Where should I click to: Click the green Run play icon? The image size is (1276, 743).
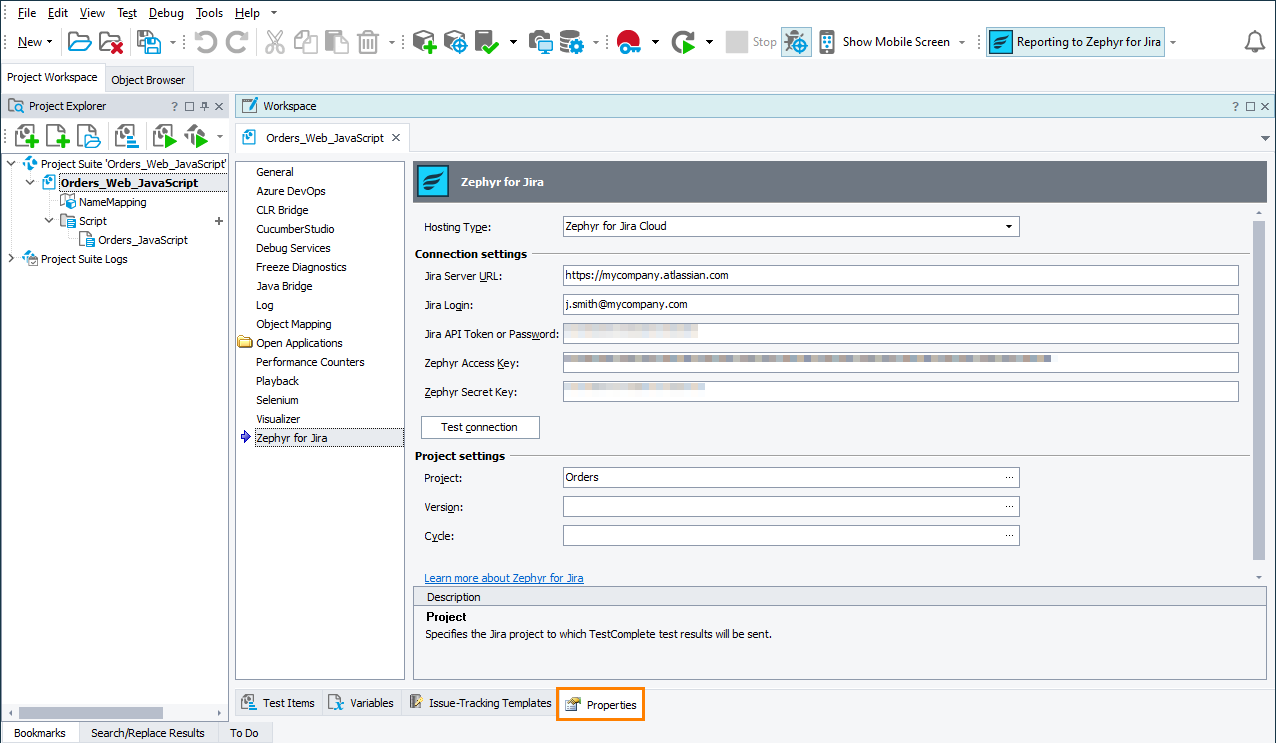coord(683,42)
